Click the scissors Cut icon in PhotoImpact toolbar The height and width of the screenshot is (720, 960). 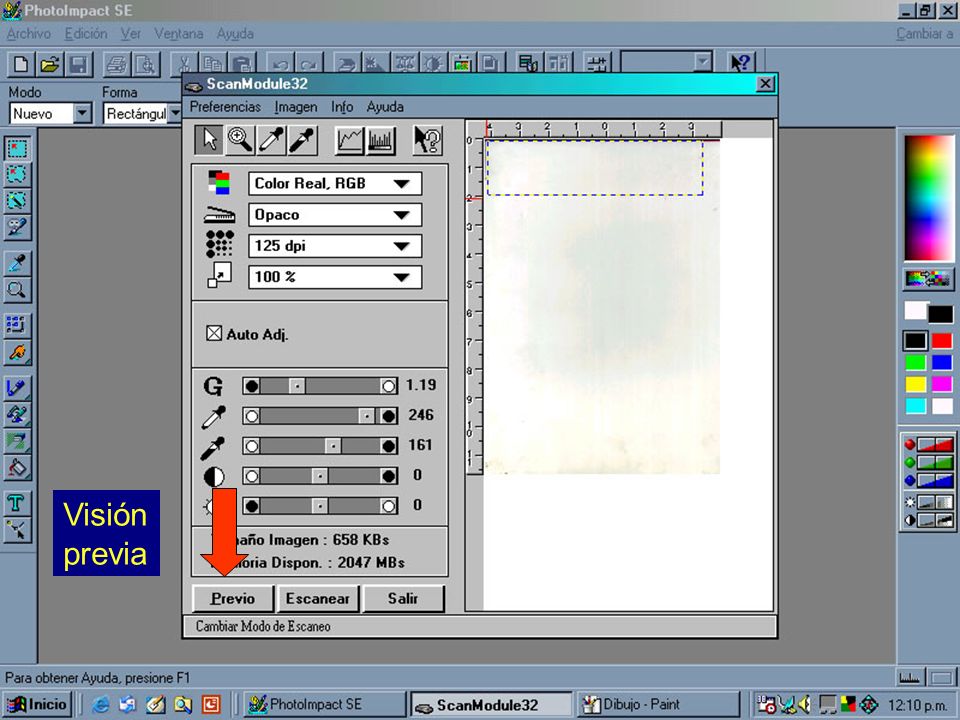pyautogui.click(x=182, y=64)
